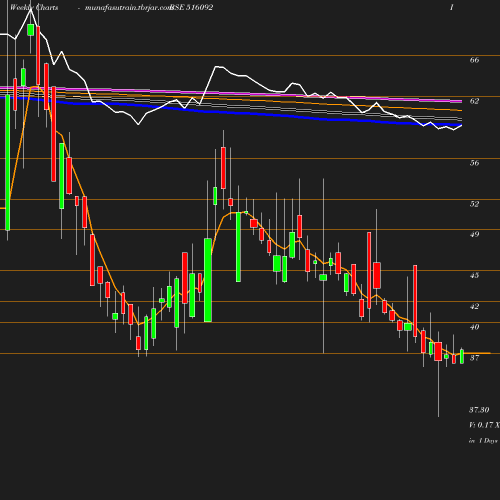Click the 66 price axis label

[474, 60]
